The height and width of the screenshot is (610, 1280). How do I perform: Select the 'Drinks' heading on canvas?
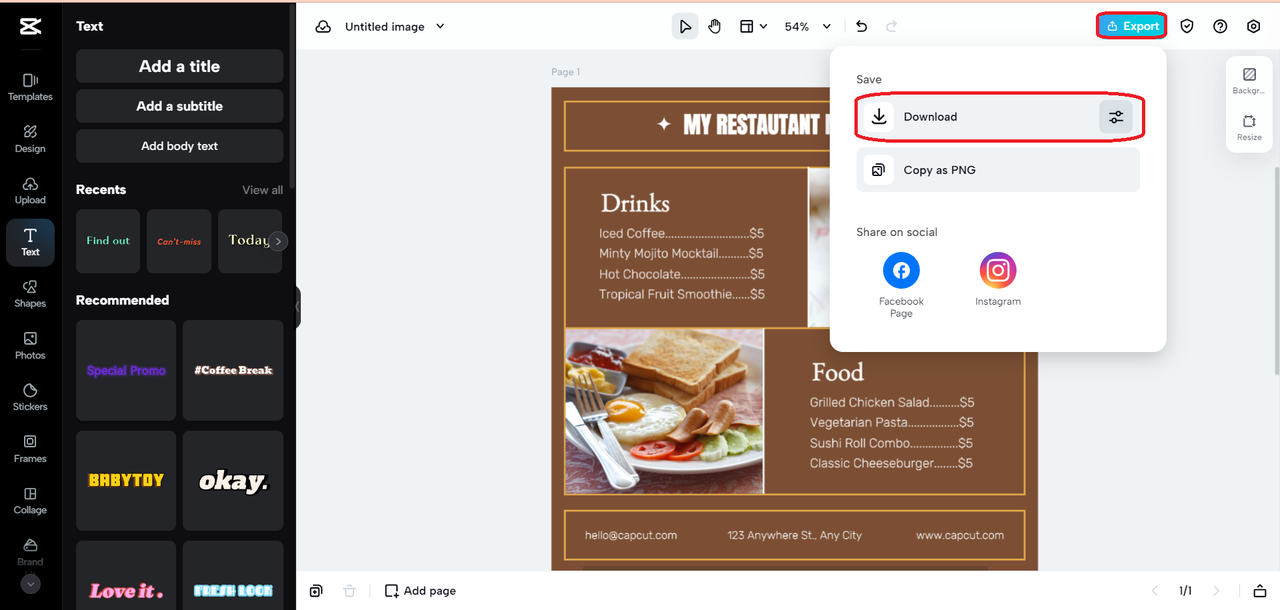pyautogui.click(x=635, y=203)
